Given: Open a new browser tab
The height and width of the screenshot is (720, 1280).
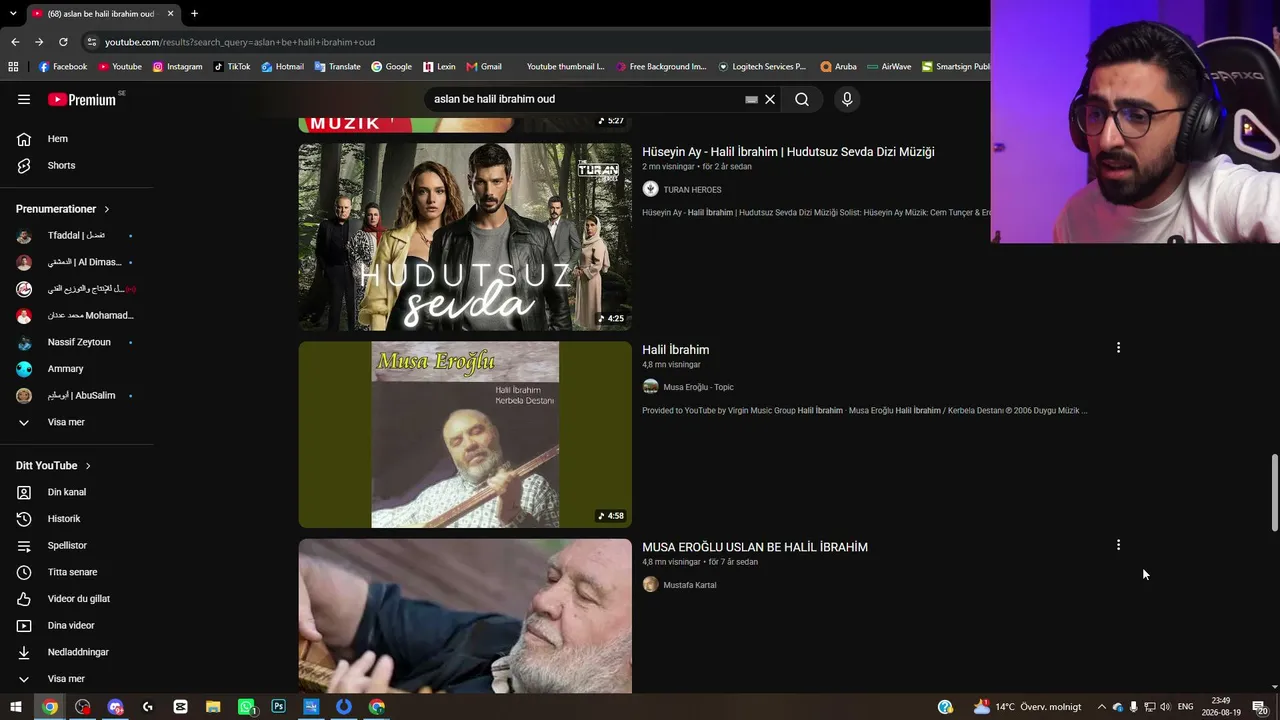Looking at the screenshot, I should (x=194, y=13).
